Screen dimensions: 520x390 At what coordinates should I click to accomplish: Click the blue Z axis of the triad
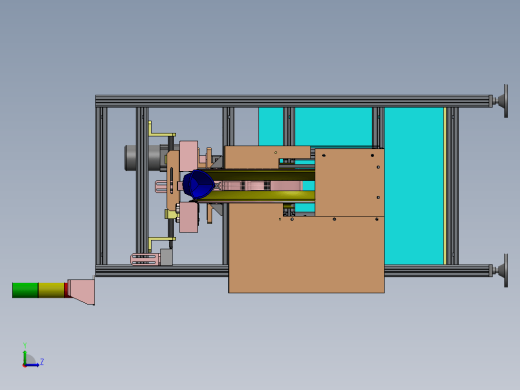coord(33,365)
